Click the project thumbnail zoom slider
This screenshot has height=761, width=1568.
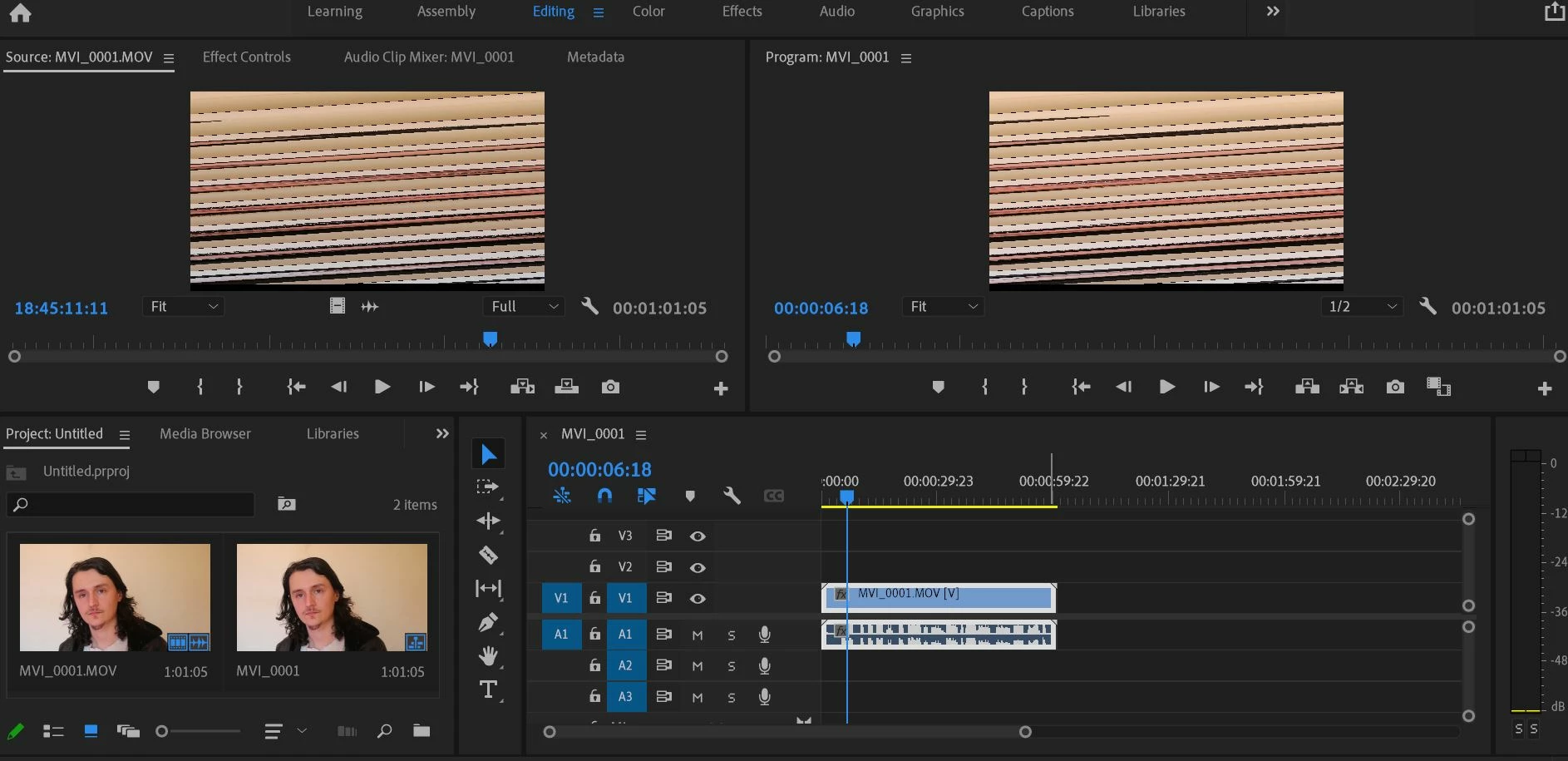pyautogui.click(x=162, y=731)
